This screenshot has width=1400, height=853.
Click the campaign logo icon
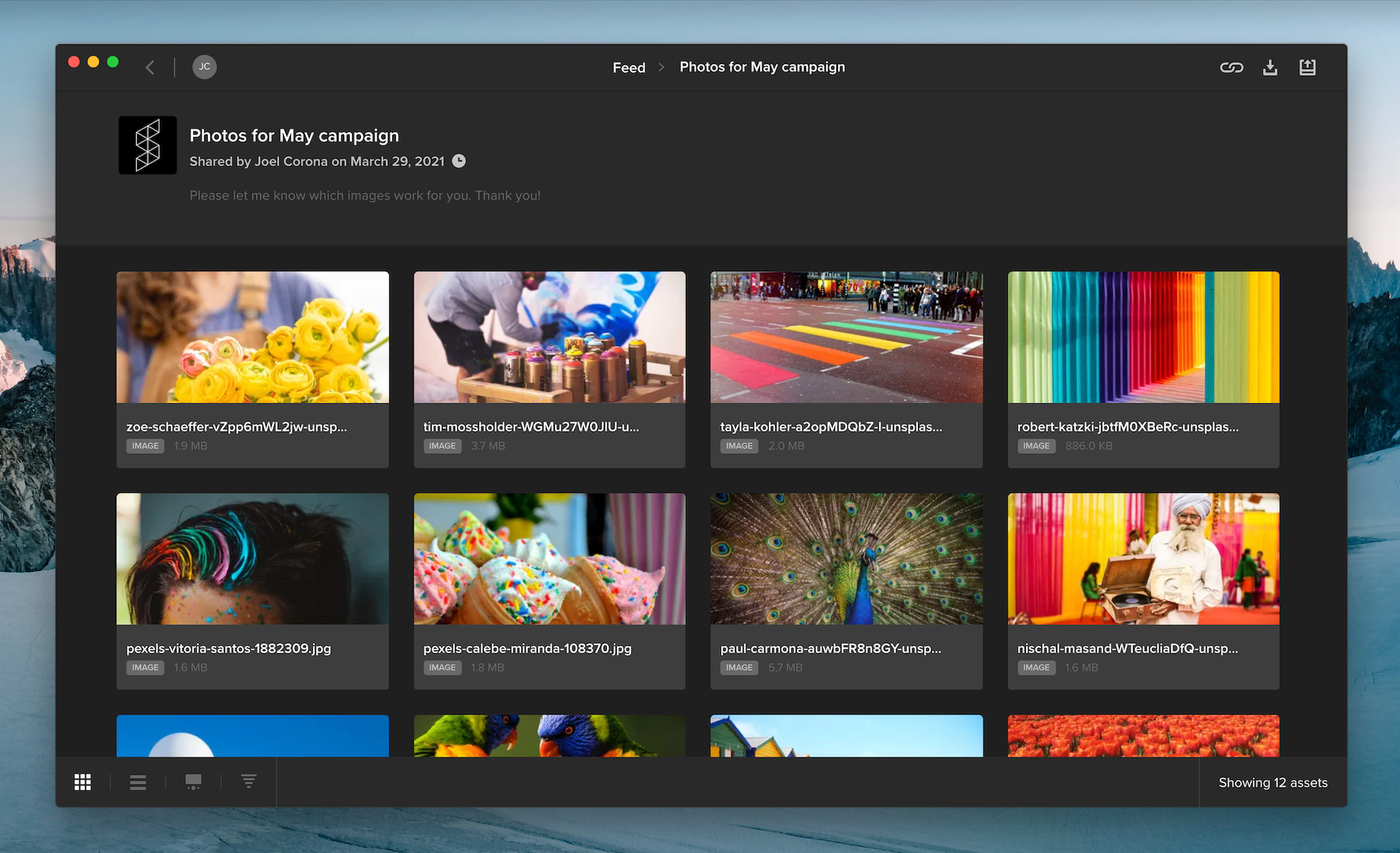coord(148,145)
